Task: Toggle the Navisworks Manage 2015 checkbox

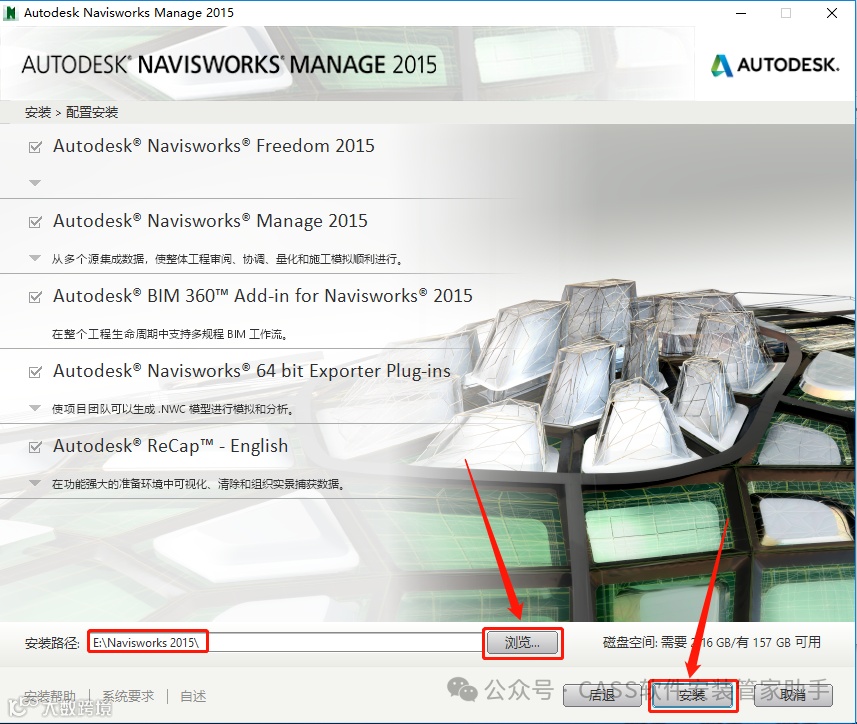Action: pos(35,222)
